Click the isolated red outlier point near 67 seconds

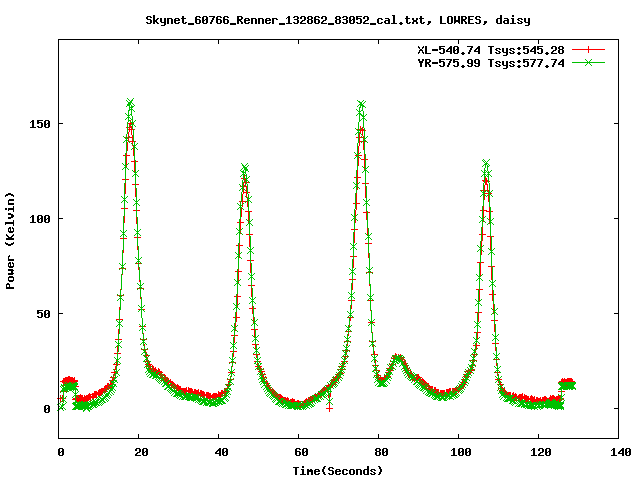point(329,408)
